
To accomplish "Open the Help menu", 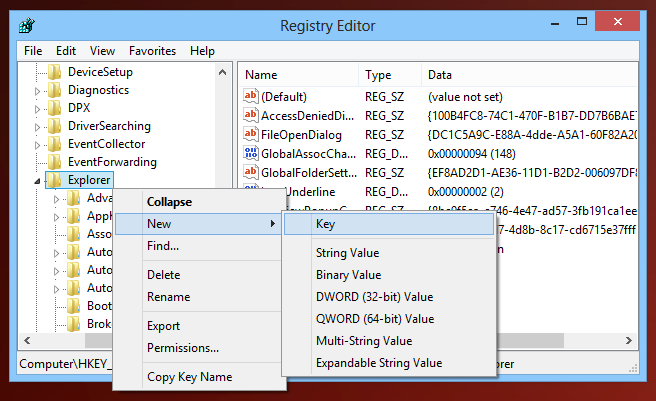I will [x=202, y=51].
